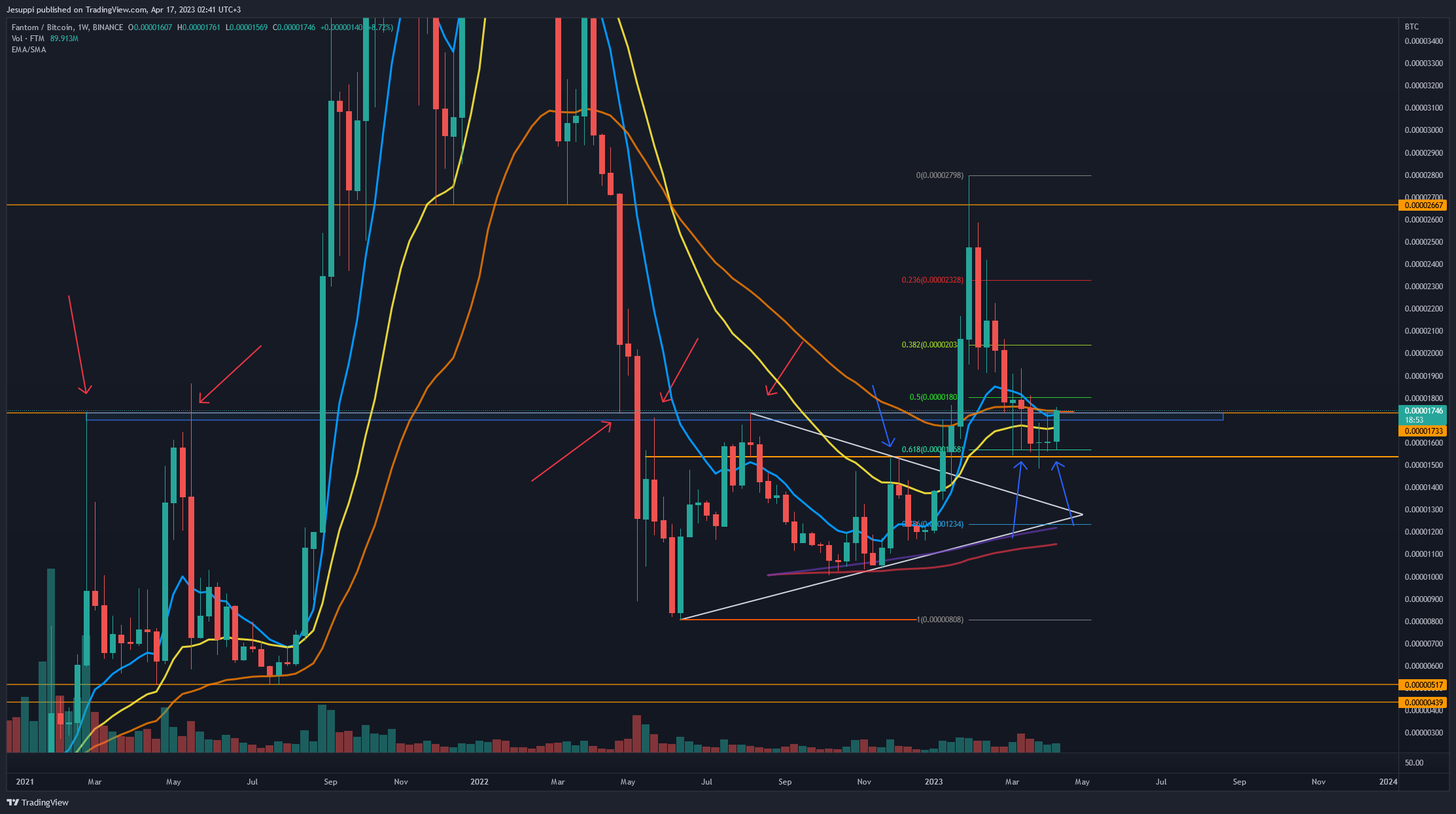Click the green current price label 0.00001746

[1422, 411]
